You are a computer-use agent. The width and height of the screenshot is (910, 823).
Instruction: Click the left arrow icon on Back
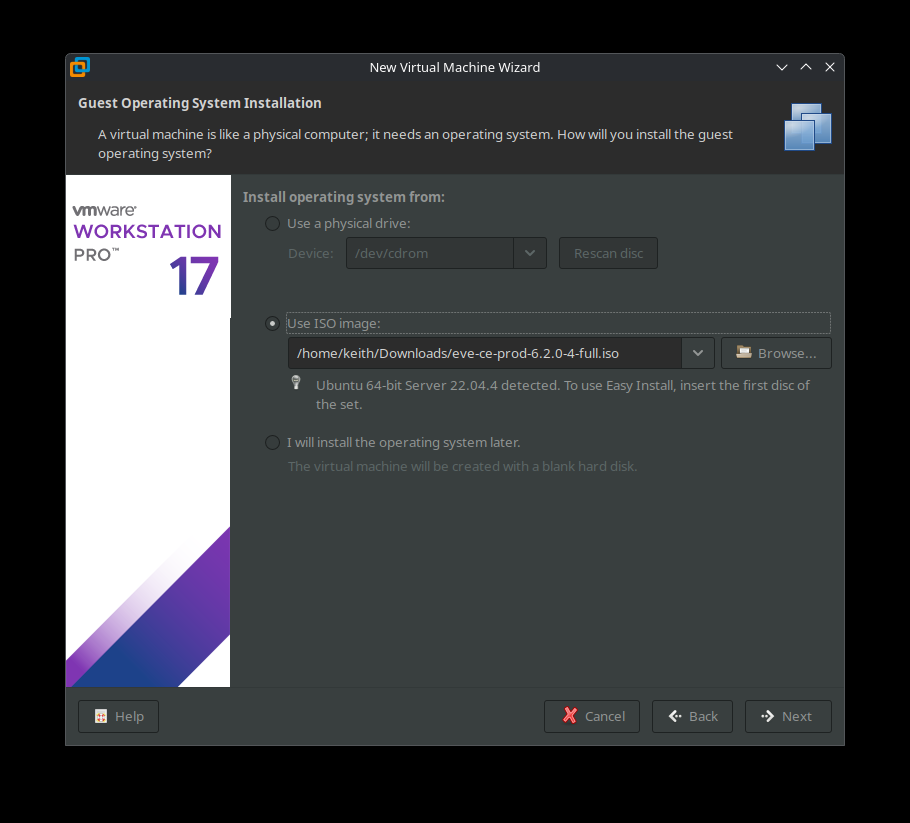pos(675,716)
